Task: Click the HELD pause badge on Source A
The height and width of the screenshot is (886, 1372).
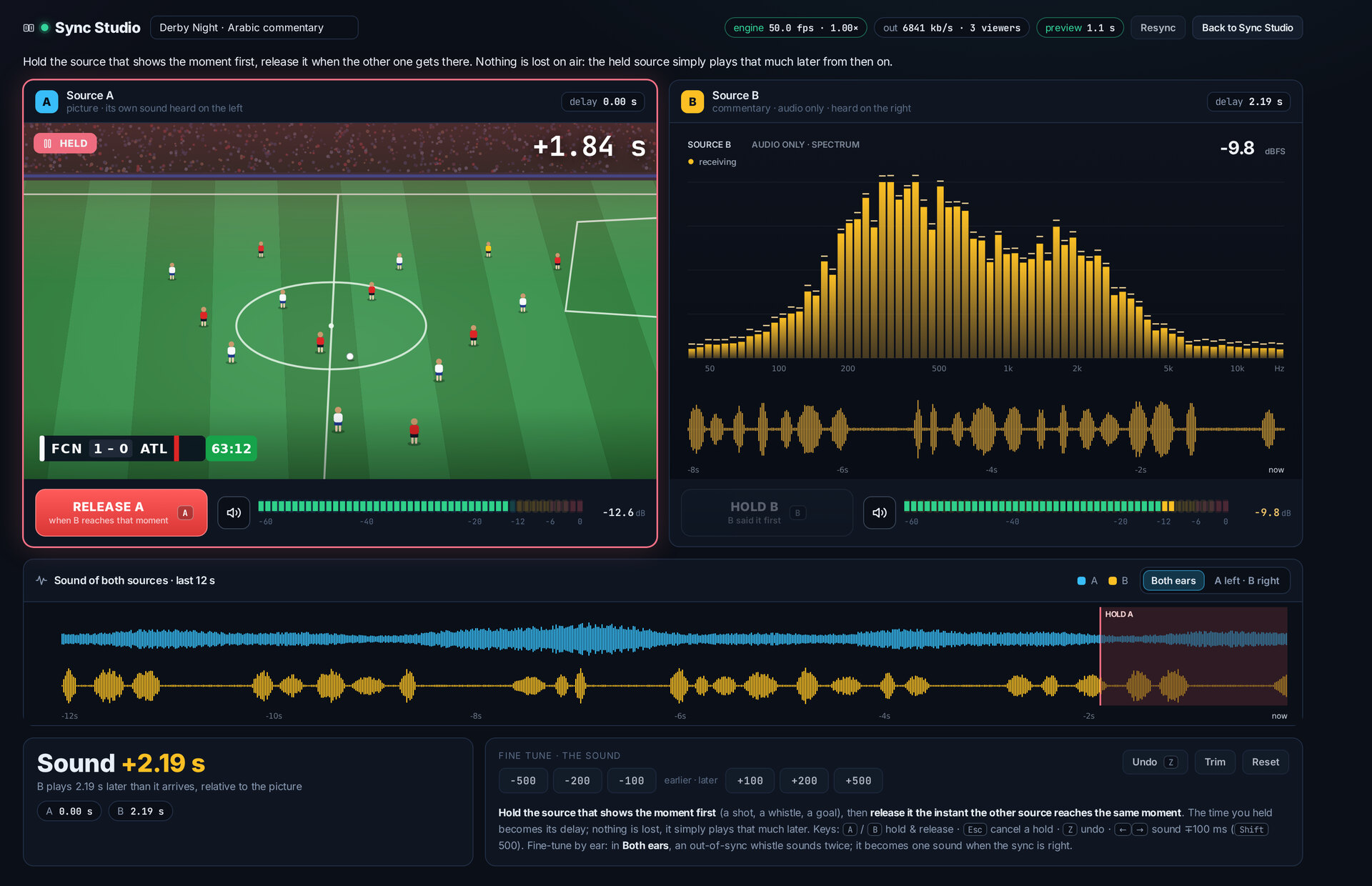Action: [65, 143]
